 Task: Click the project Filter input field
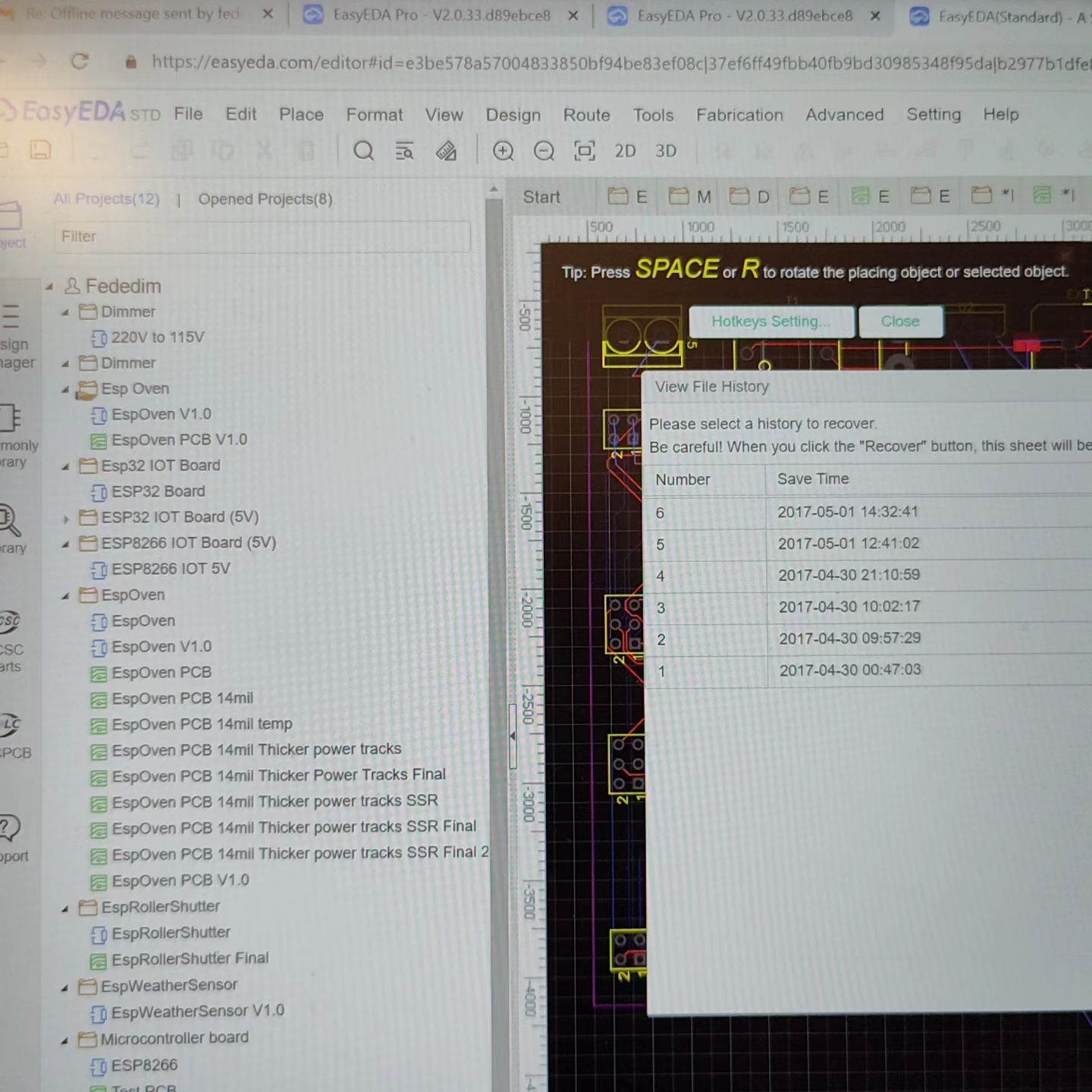(262, 237)
